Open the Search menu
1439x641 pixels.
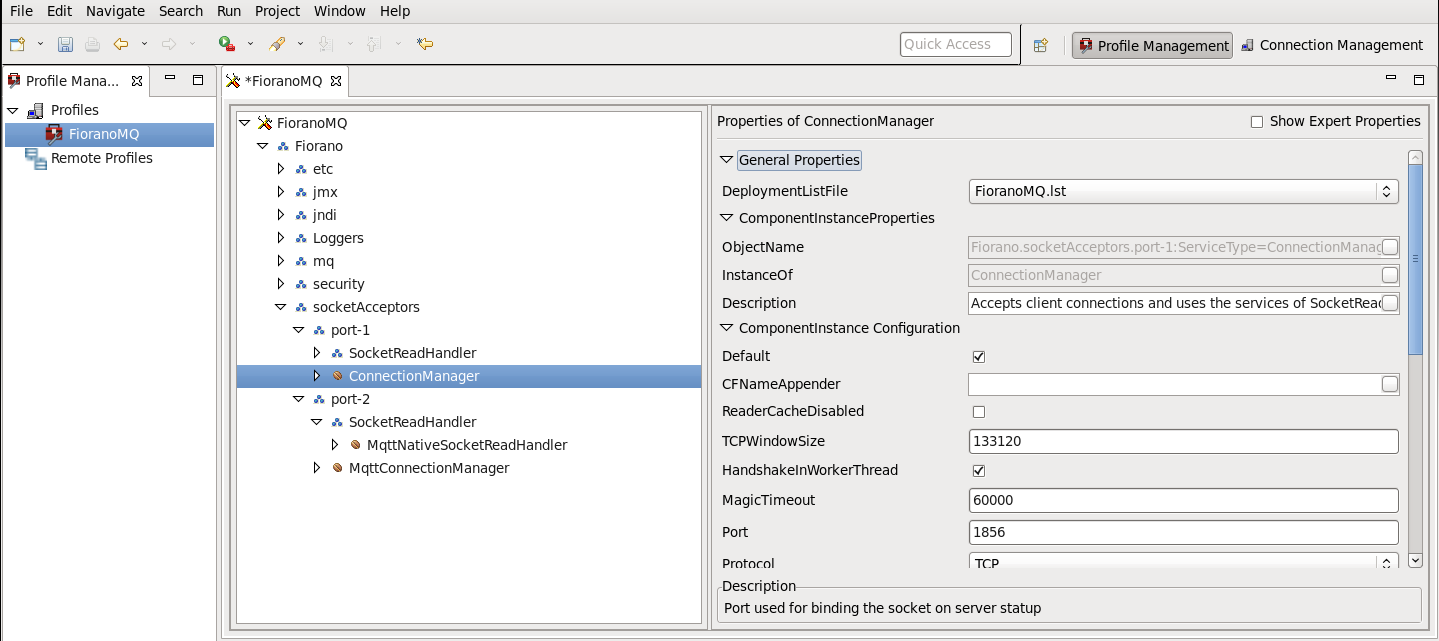[x=181, y=11]
